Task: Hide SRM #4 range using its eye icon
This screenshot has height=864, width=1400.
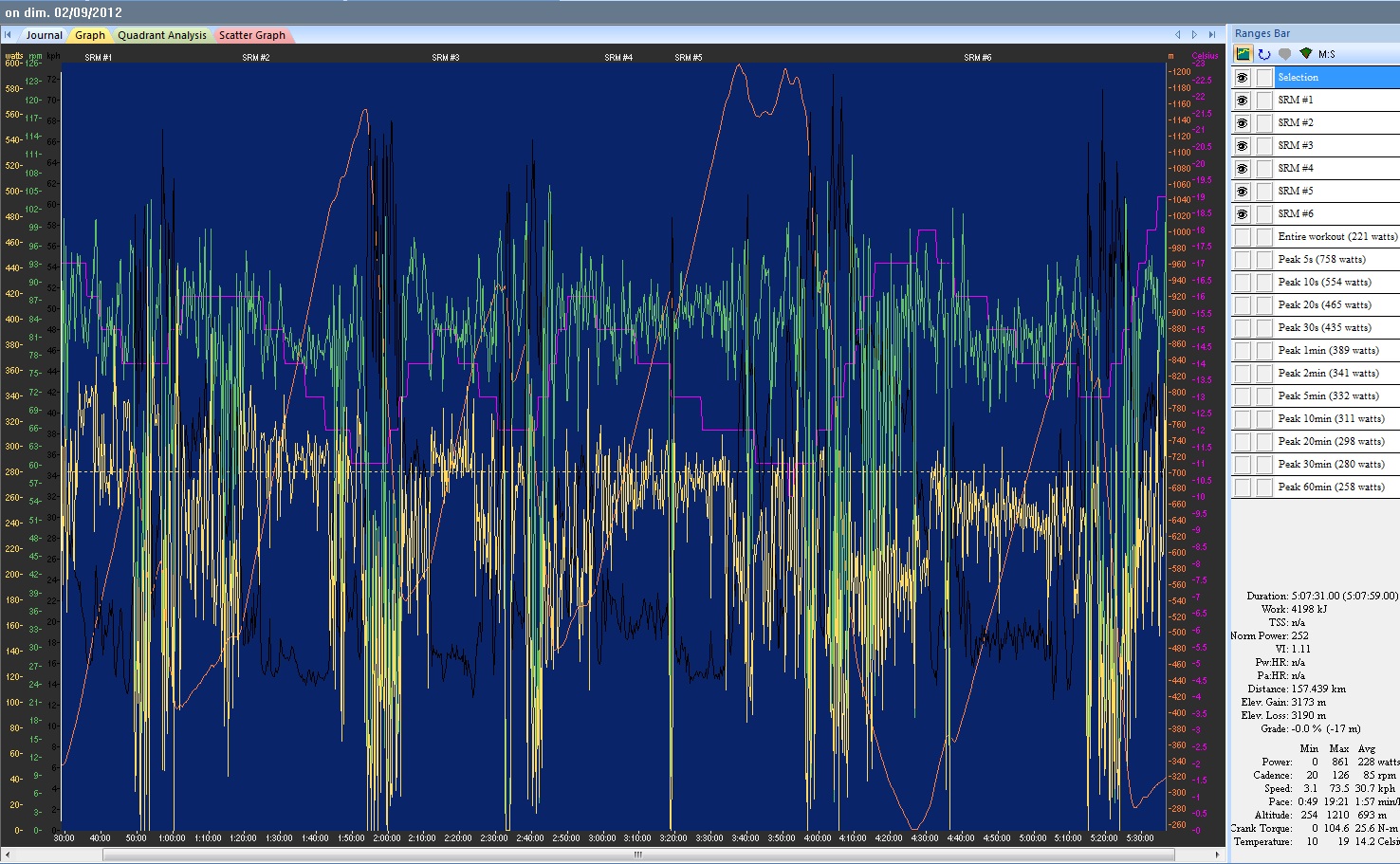Action: click(1243, 169)
